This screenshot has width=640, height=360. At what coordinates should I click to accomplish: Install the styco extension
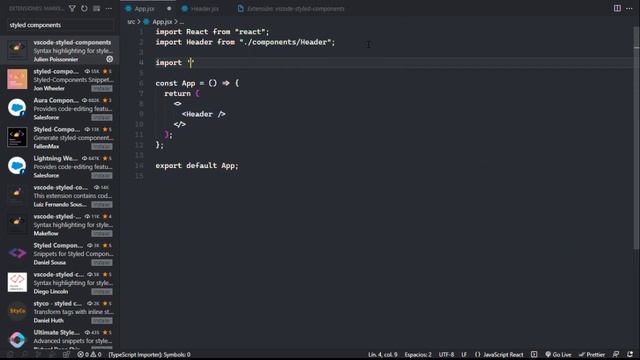coord(102,320)
